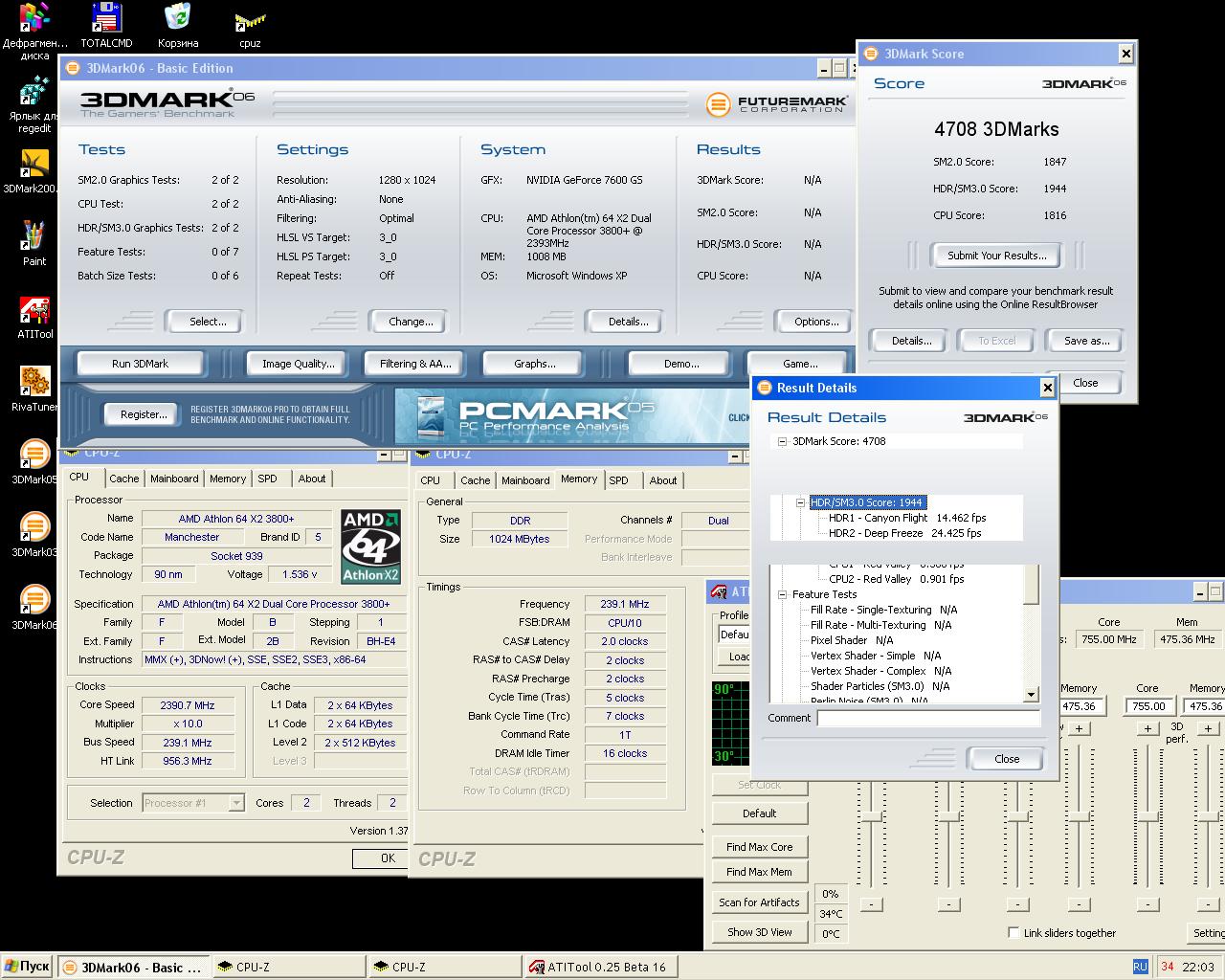The height and width of the screenshot is (980, 1225).
Task: Open the Cache tab in the processor CPU-Z window
Action: (x=123, y=479)
